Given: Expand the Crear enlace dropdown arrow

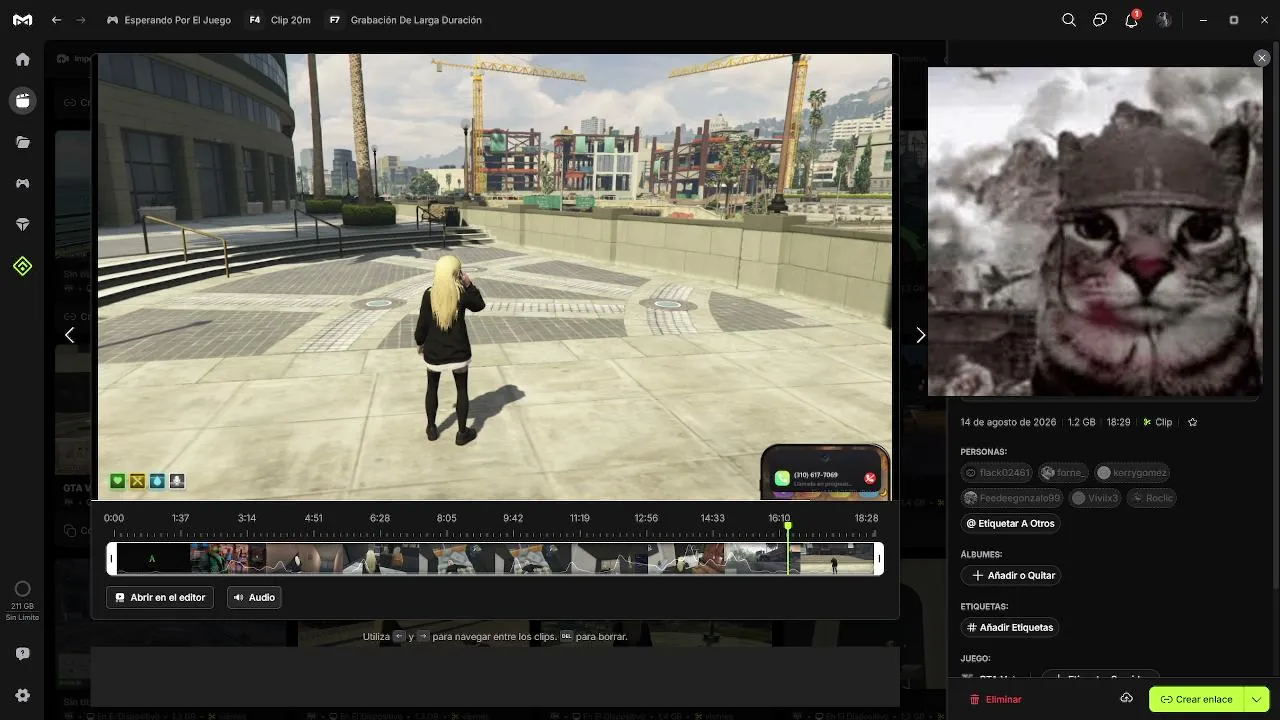Looking at the screenshot, I should [x=1257, y=699].
